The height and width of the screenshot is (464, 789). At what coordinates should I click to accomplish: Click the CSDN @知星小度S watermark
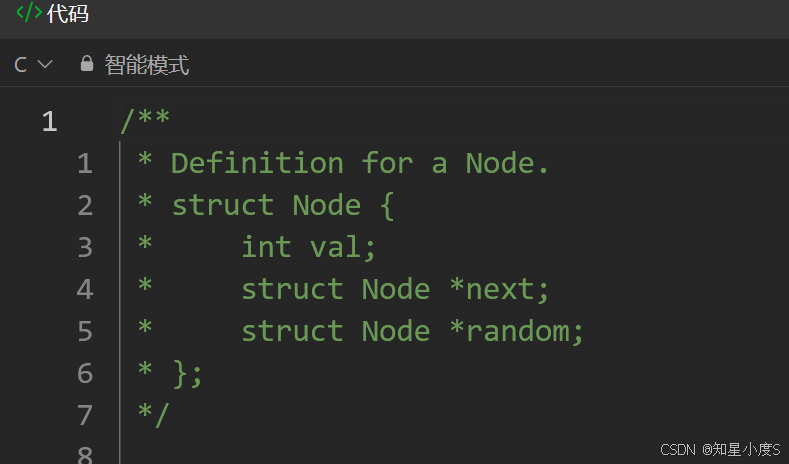coord(720,449)
